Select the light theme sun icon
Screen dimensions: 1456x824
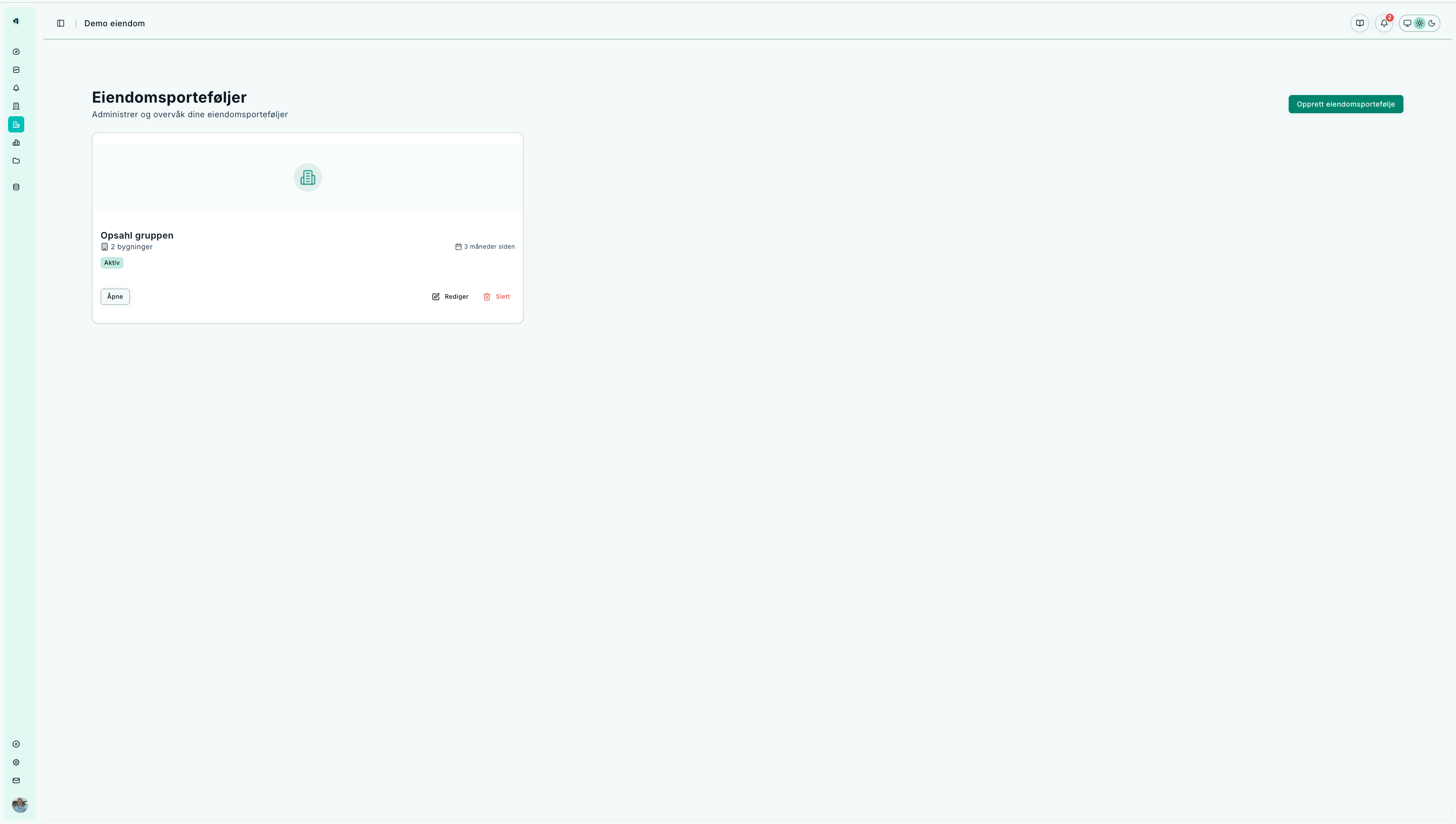(x=1419, y=23)
